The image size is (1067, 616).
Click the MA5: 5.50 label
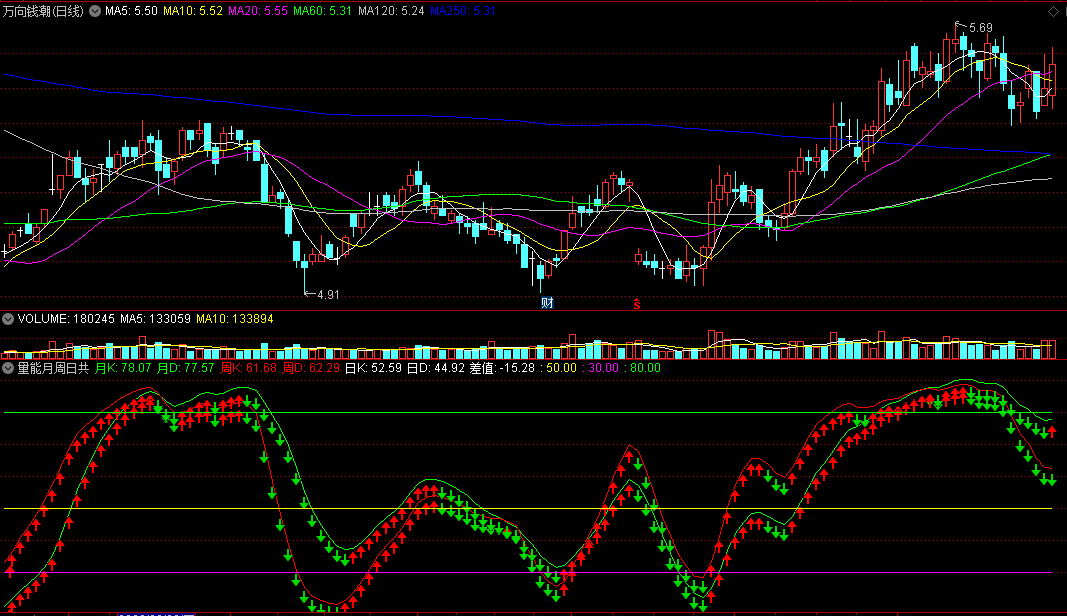[x=131, y=11]
